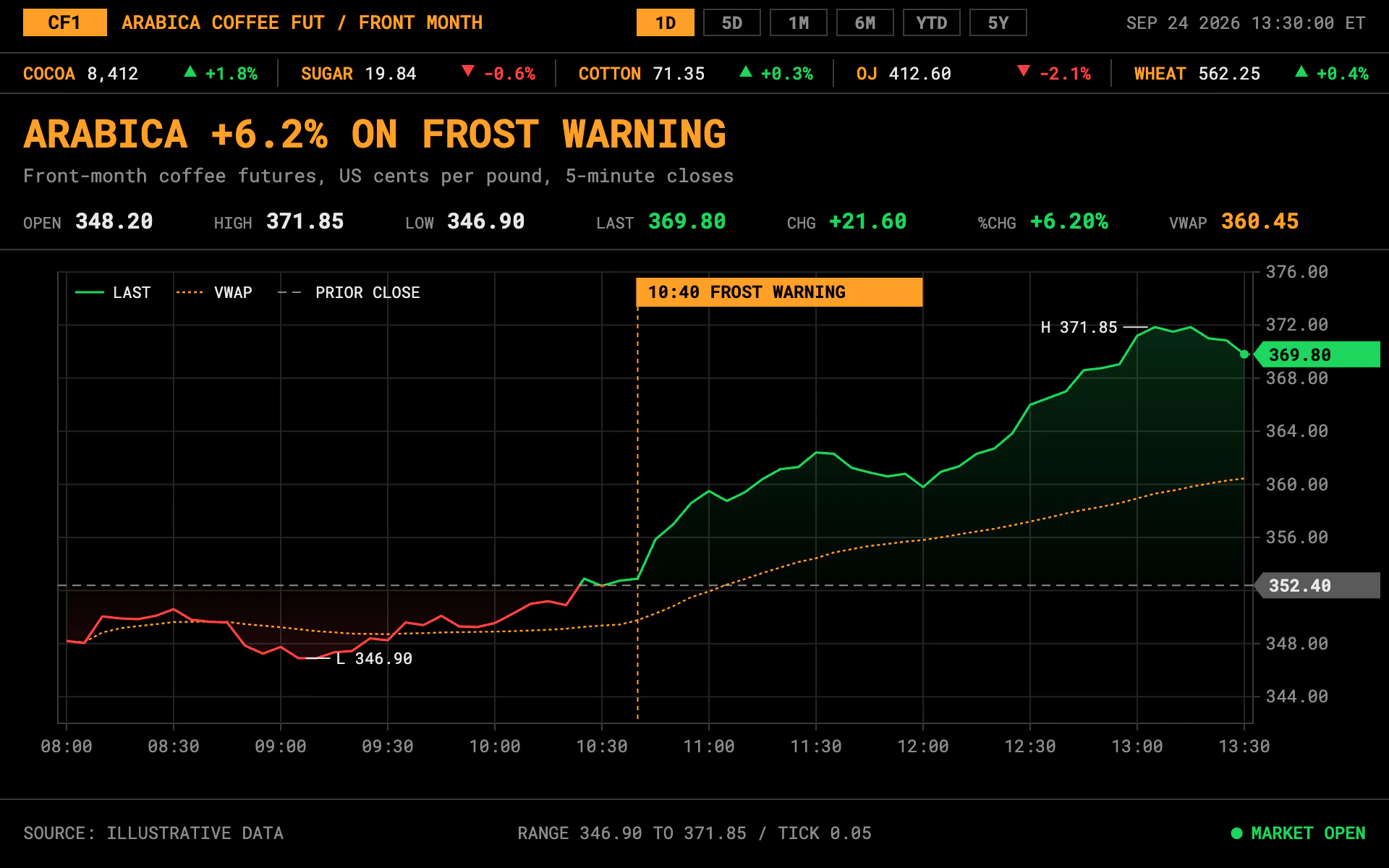The image size is (1389, 868).
Task: Select the OJ ticker symbol
Action: (x=867, y=74)
